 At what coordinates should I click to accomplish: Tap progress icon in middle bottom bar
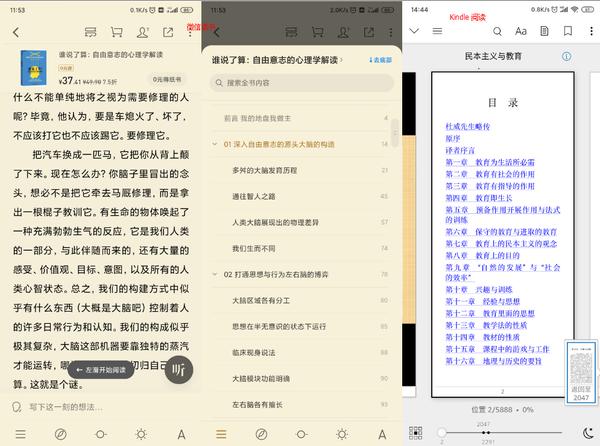click(302, 434)
